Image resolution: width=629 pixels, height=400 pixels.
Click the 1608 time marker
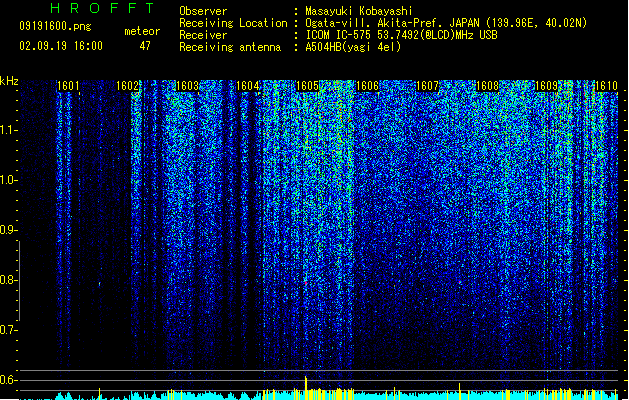click(x=487, y=86)
